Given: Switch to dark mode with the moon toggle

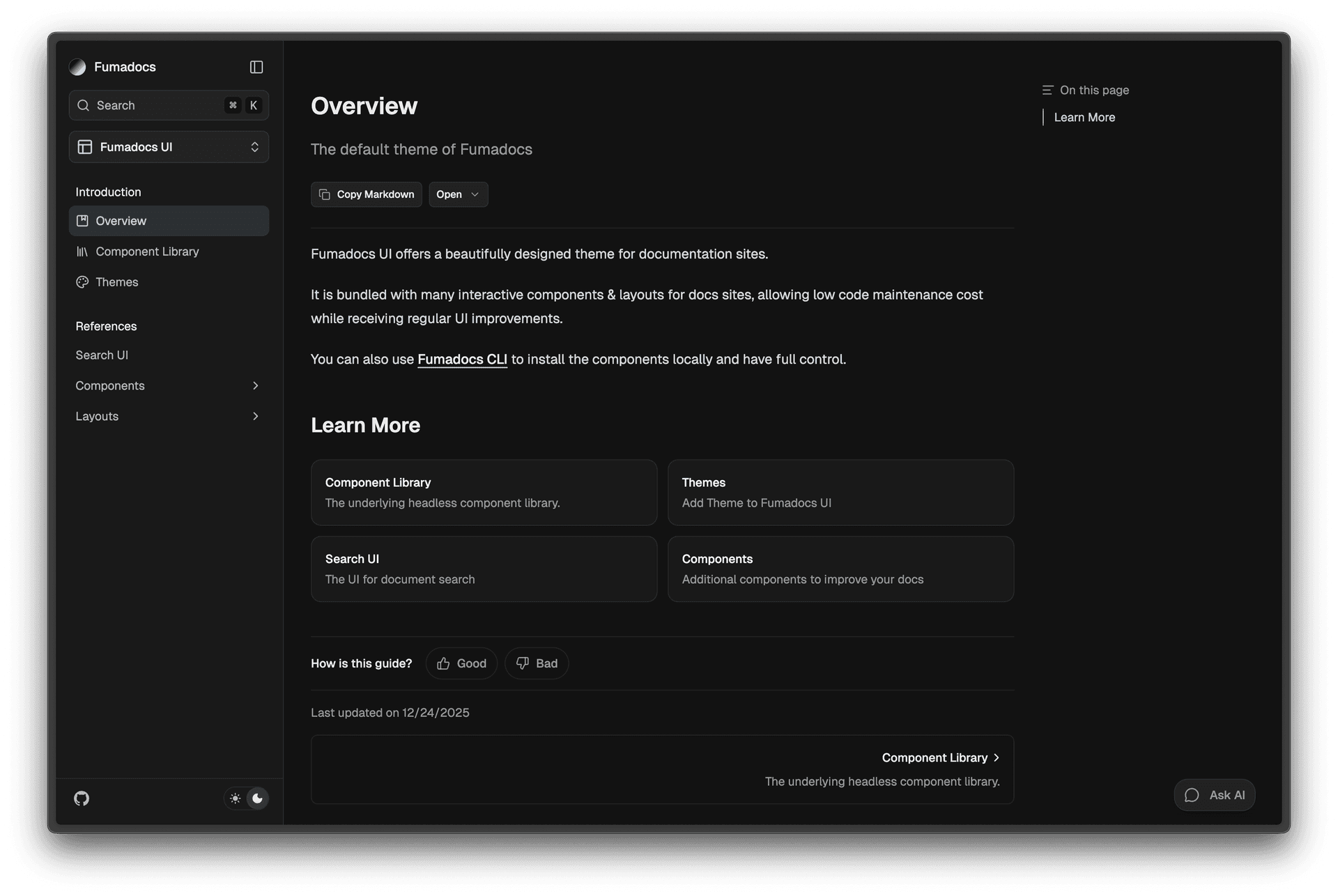Looking at the screenshot, I should tap(258, 798).
